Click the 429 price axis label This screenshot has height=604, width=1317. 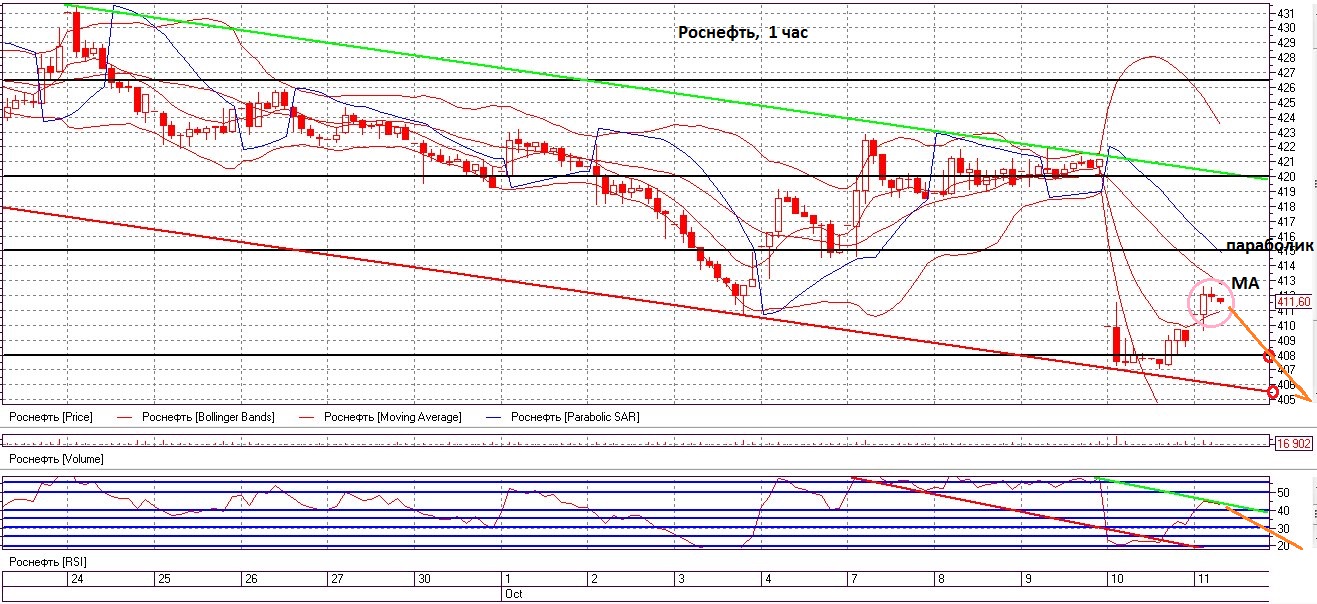tap(1286, 43)
